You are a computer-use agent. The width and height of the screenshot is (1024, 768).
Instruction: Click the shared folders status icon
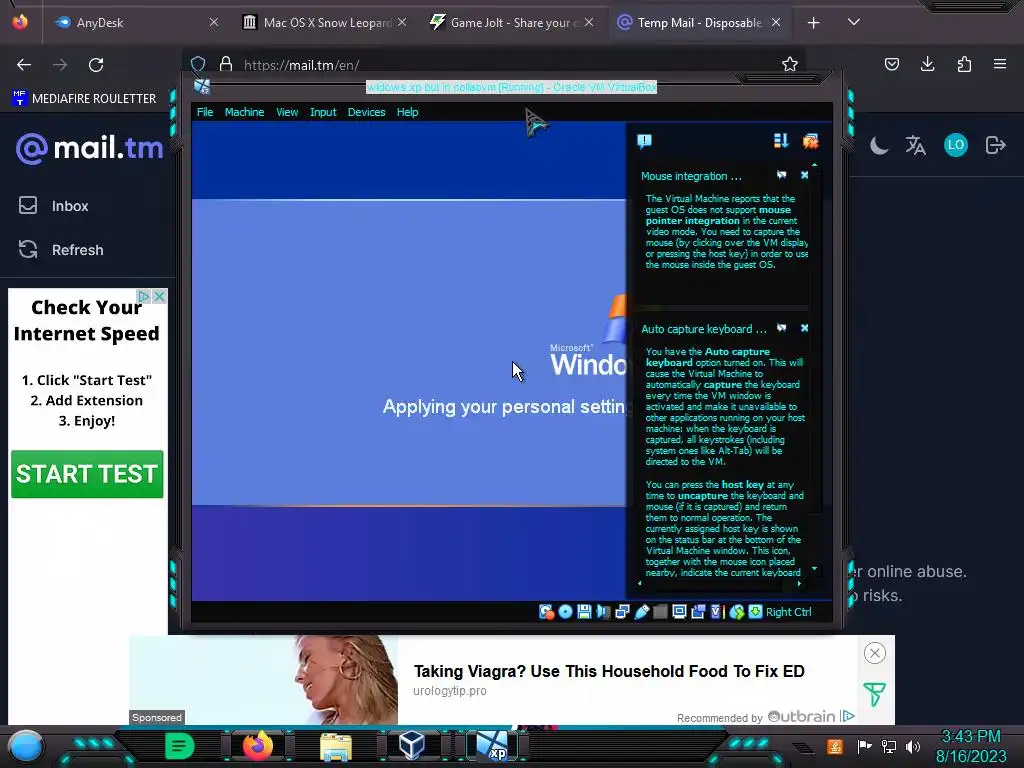click(660, 612)
